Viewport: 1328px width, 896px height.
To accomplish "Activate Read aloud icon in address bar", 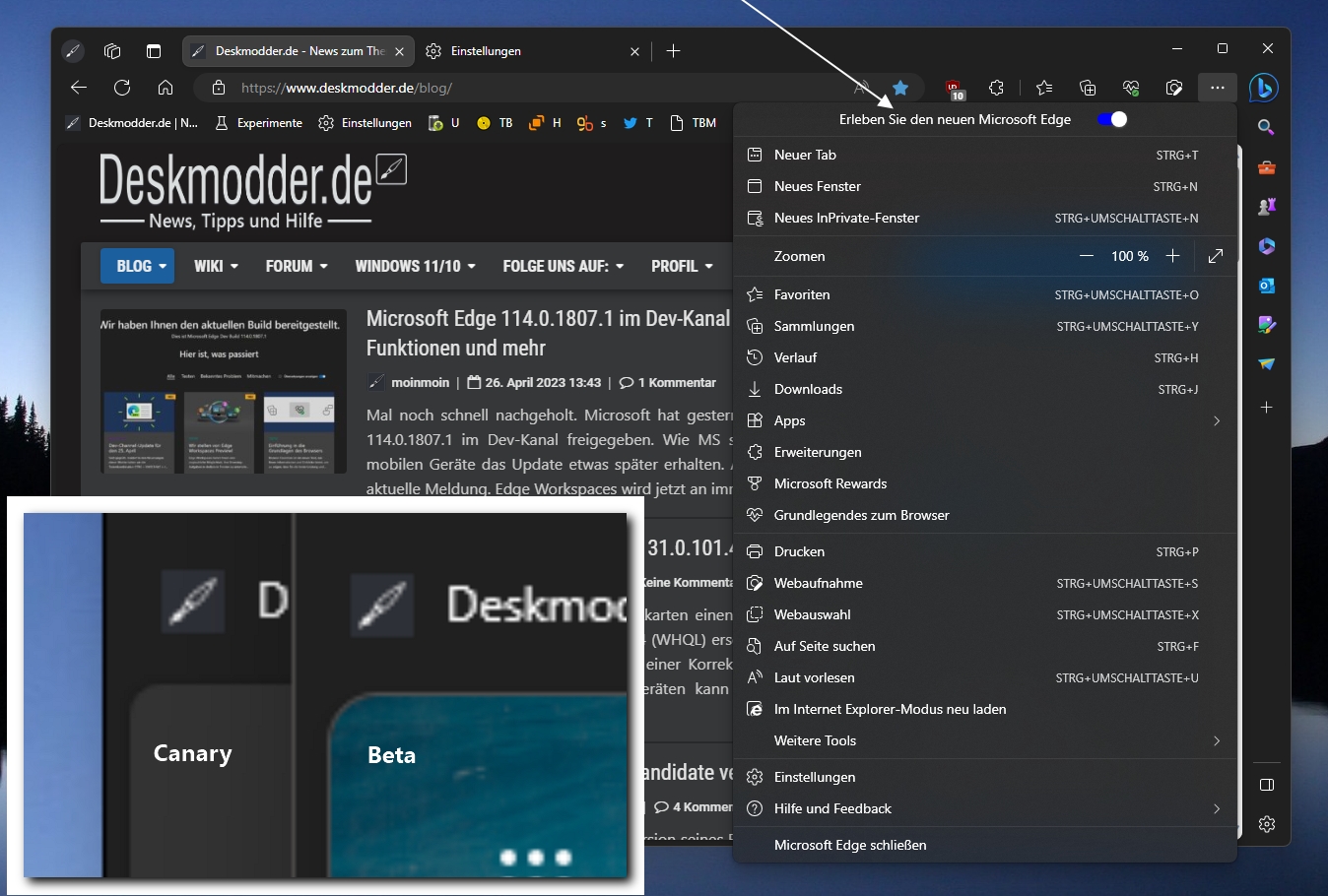I will tap(861, 88).
